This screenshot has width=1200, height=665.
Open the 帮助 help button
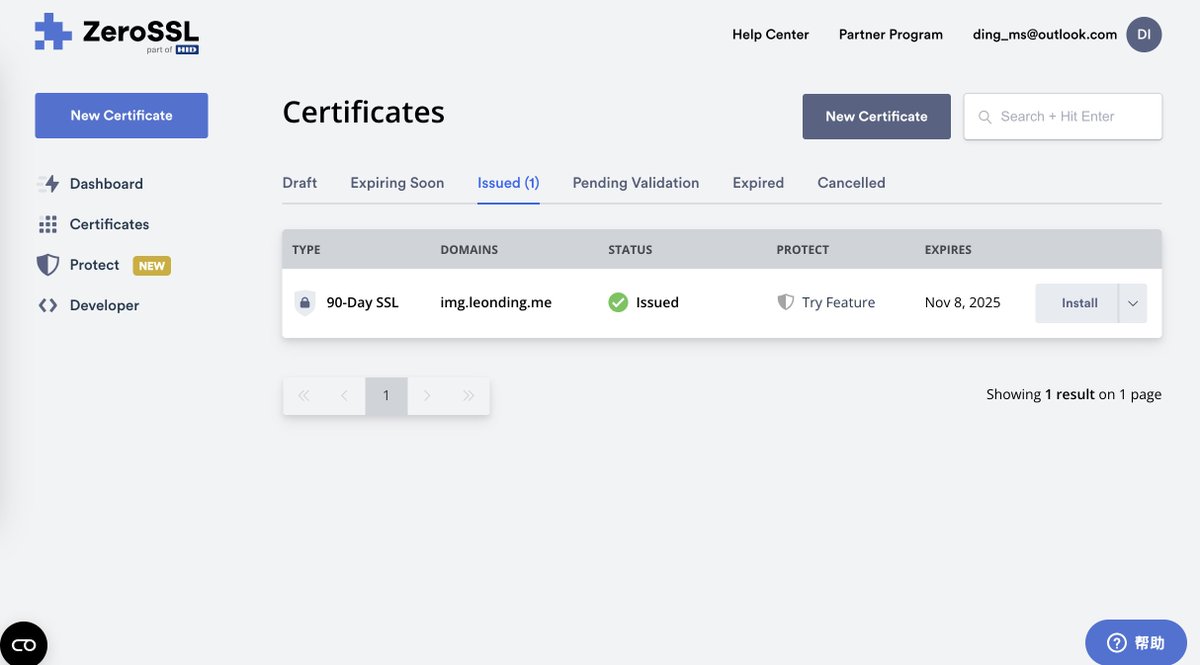(1136, 643)
